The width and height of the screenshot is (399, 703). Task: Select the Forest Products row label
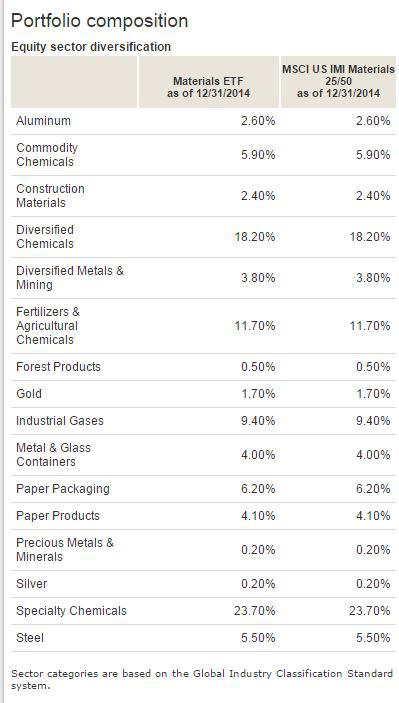[58, 367]
